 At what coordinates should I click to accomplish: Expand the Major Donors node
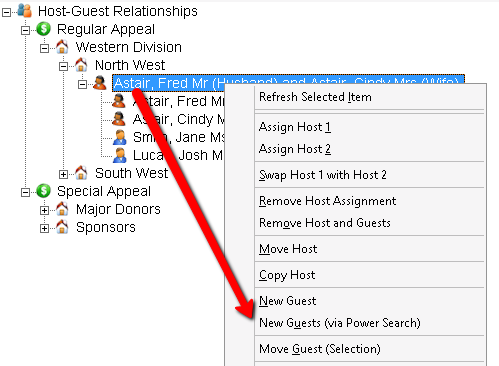point(44,210)
